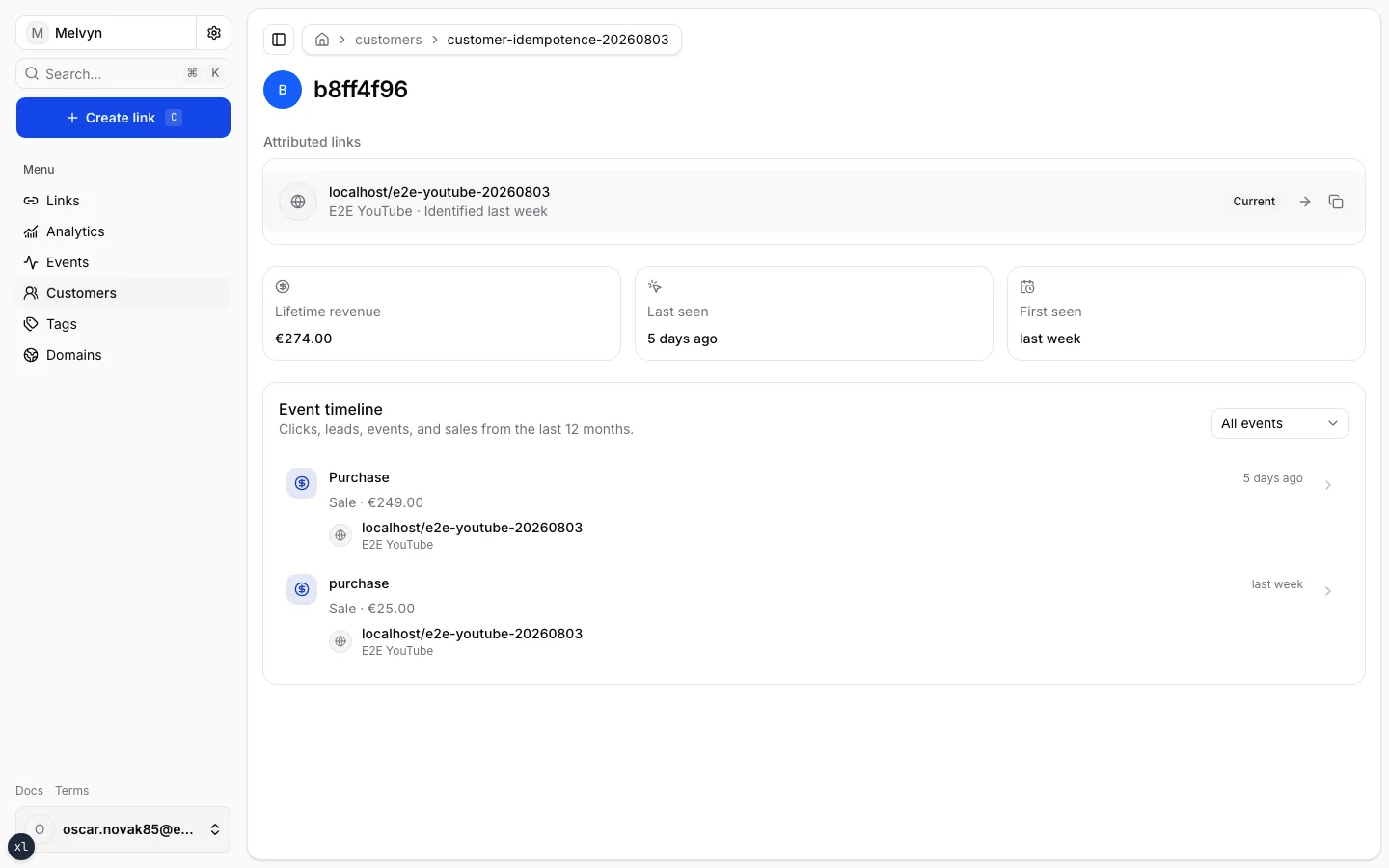This screenshot has width=1389, height=868.
Task: Focus the Search input field
Action: 123,73
